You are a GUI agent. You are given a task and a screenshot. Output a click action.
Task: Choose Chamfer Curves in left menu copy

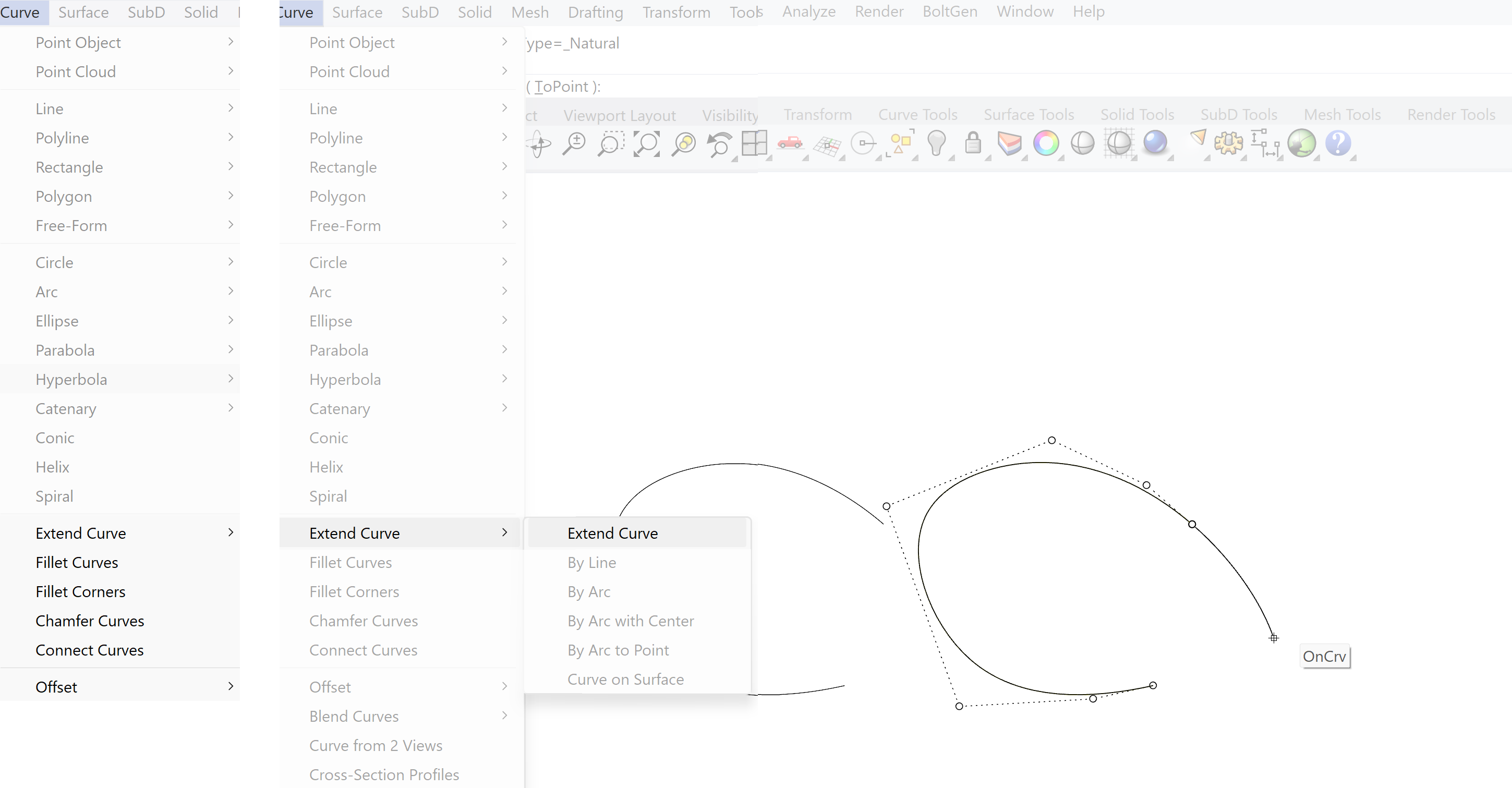(89, 621)
